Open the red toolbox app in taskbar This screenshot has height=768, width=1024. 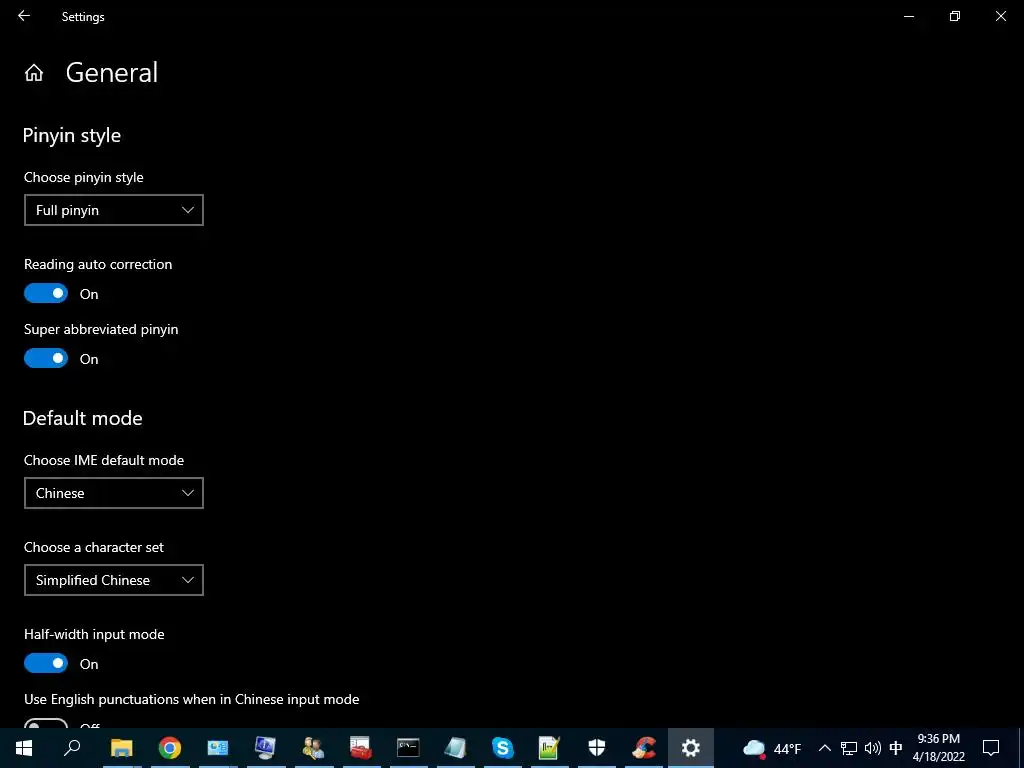(x=360, y=748)
